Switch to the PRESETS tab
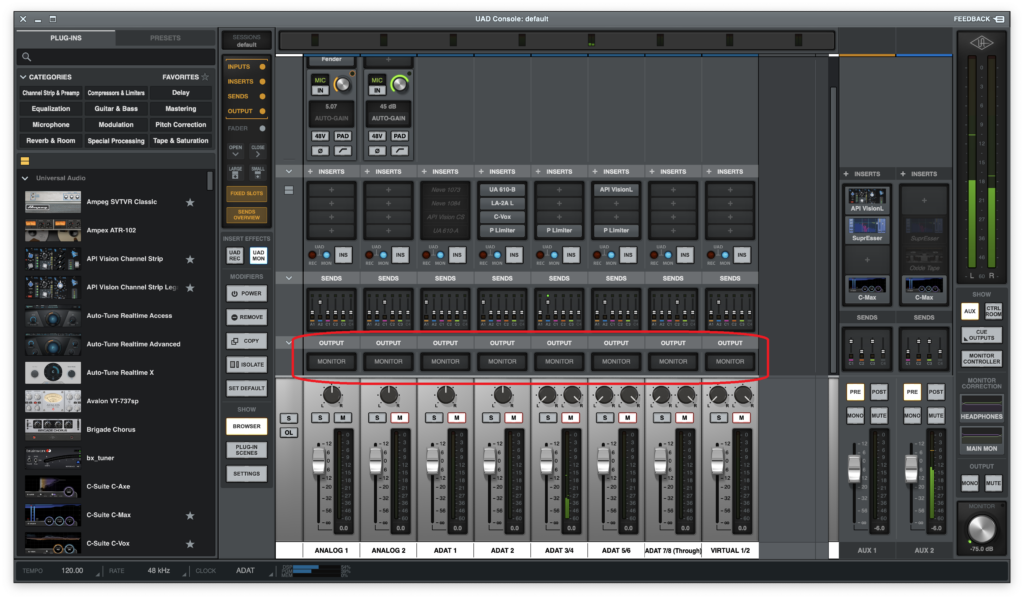Image resolution: width=1024 pixels, height=599 pixels. (165, 38)
